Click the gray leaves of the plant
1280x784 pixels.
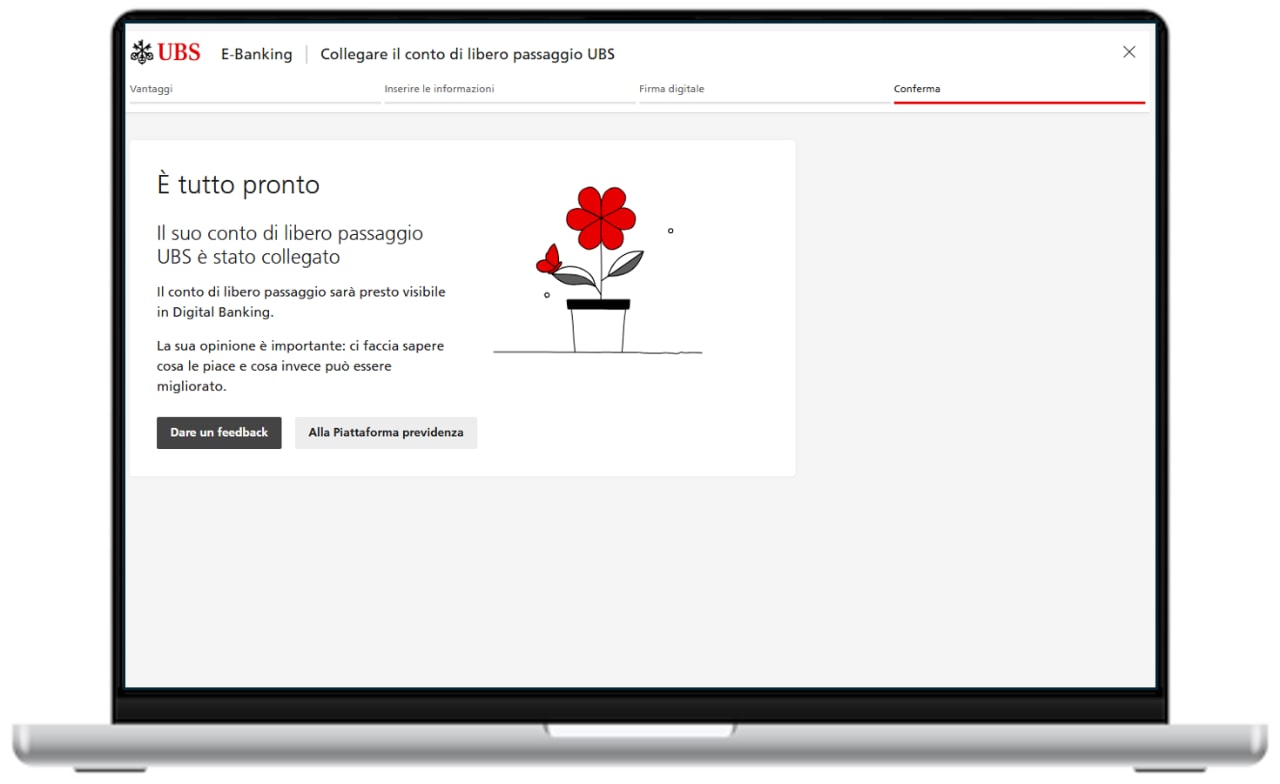pos(624,265)
